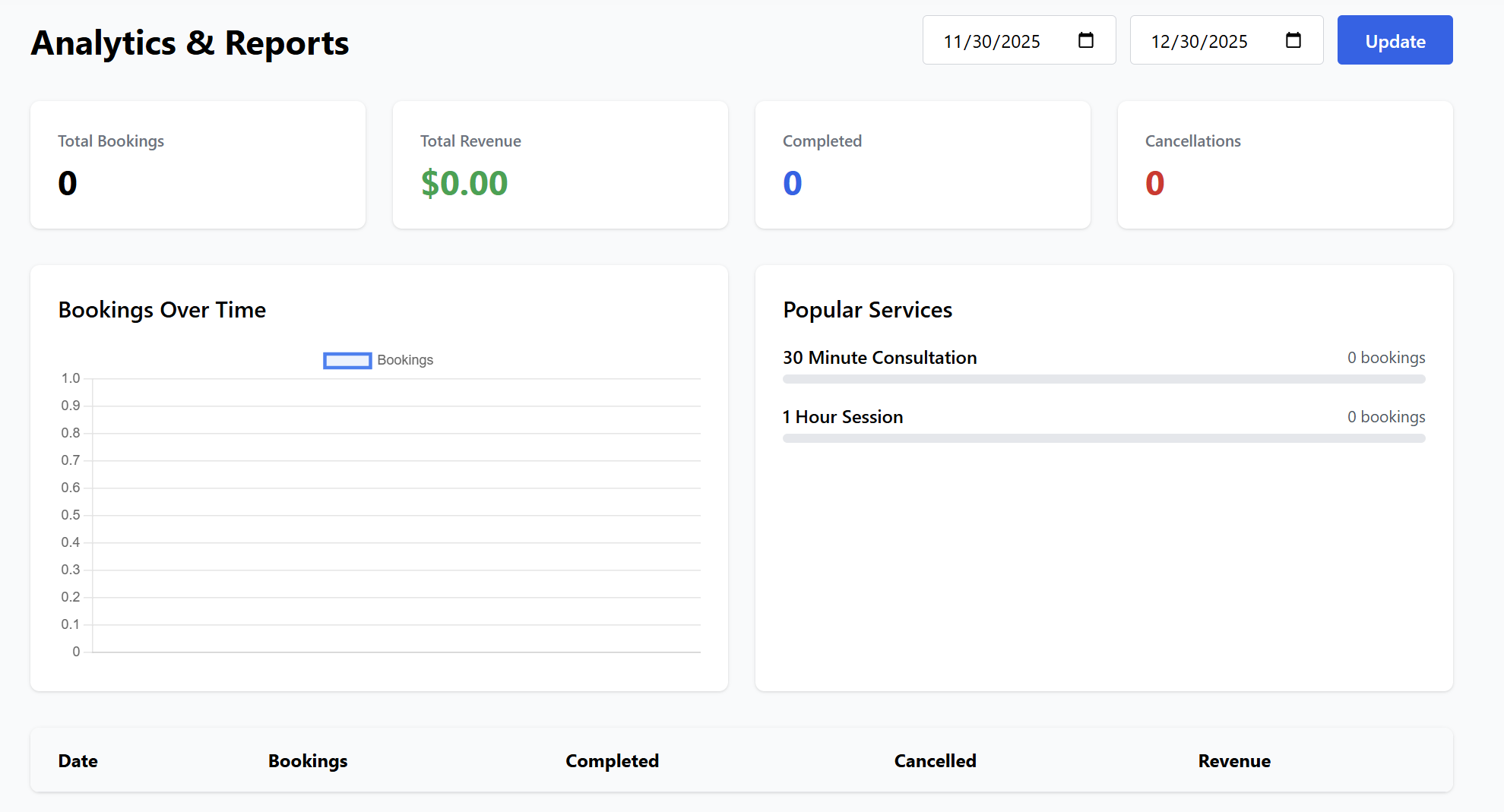The image size is (1504, 812).
Task: Click the 1 Hour Session service name
Action: (843, 417)
